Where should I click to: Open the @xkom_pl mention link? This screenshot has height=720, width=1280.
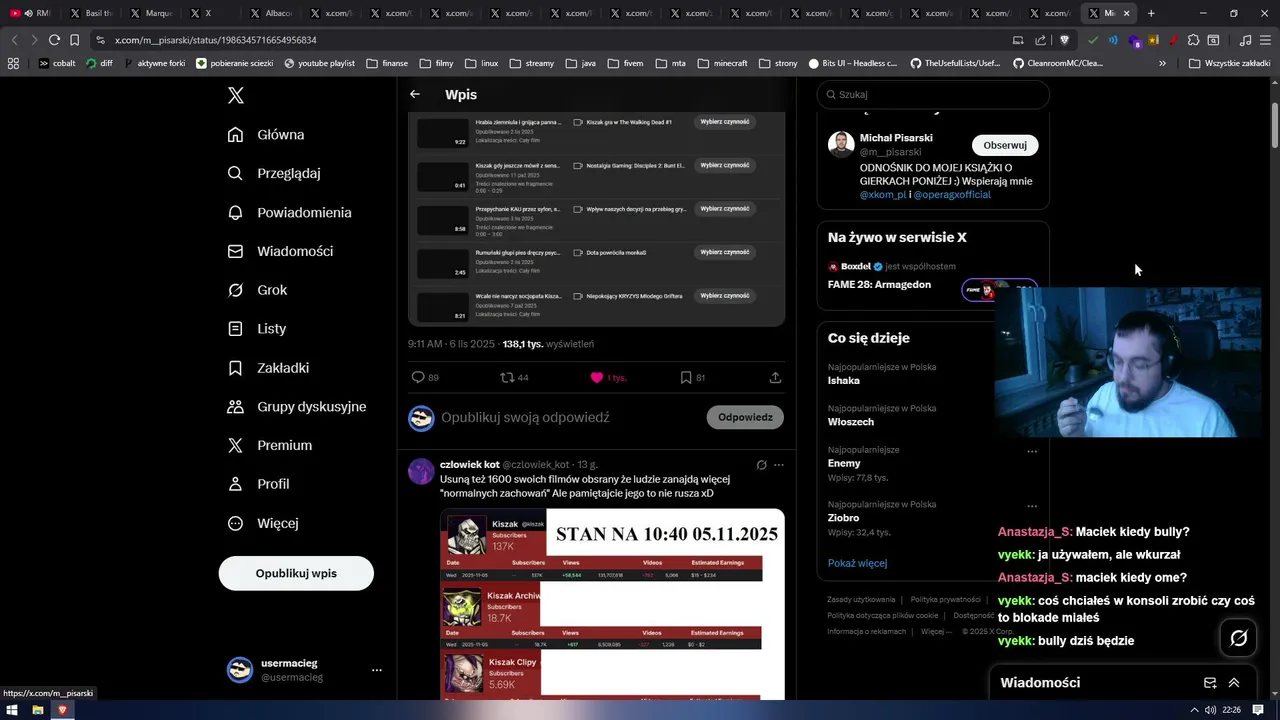883,195
